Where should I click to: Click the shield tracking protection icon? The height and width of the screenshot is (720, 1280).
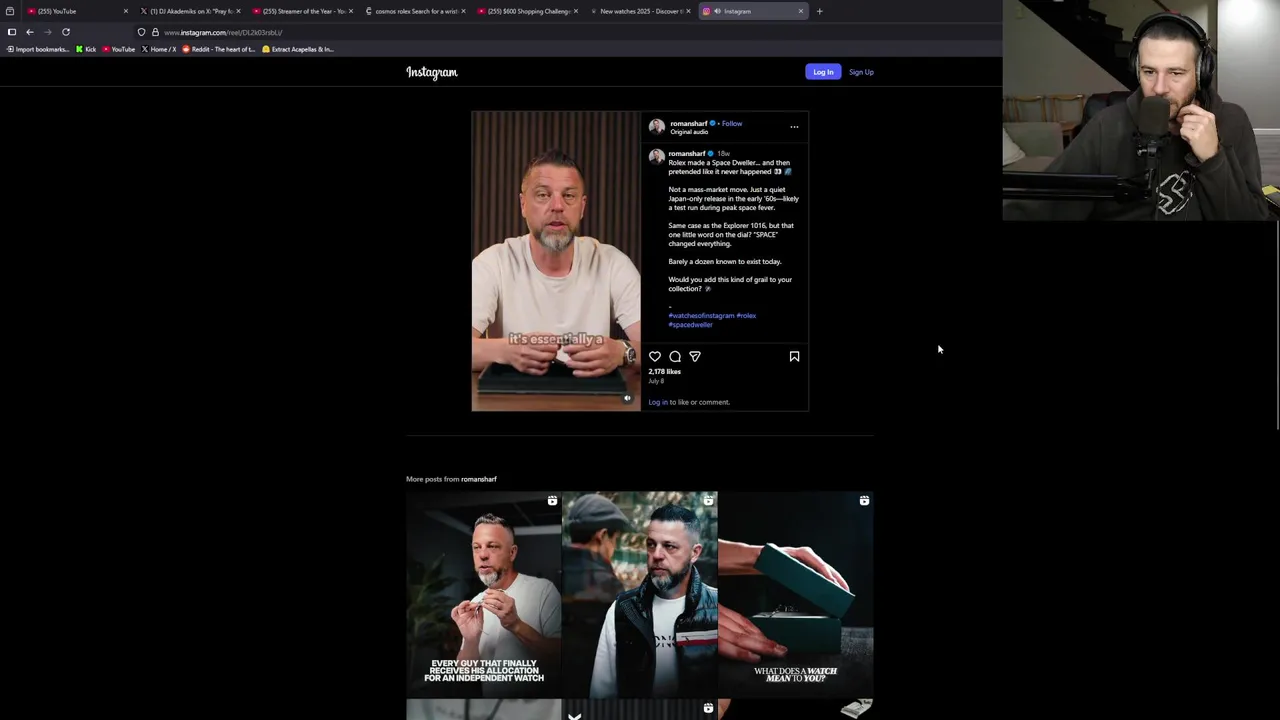click(x=141, y=32)
